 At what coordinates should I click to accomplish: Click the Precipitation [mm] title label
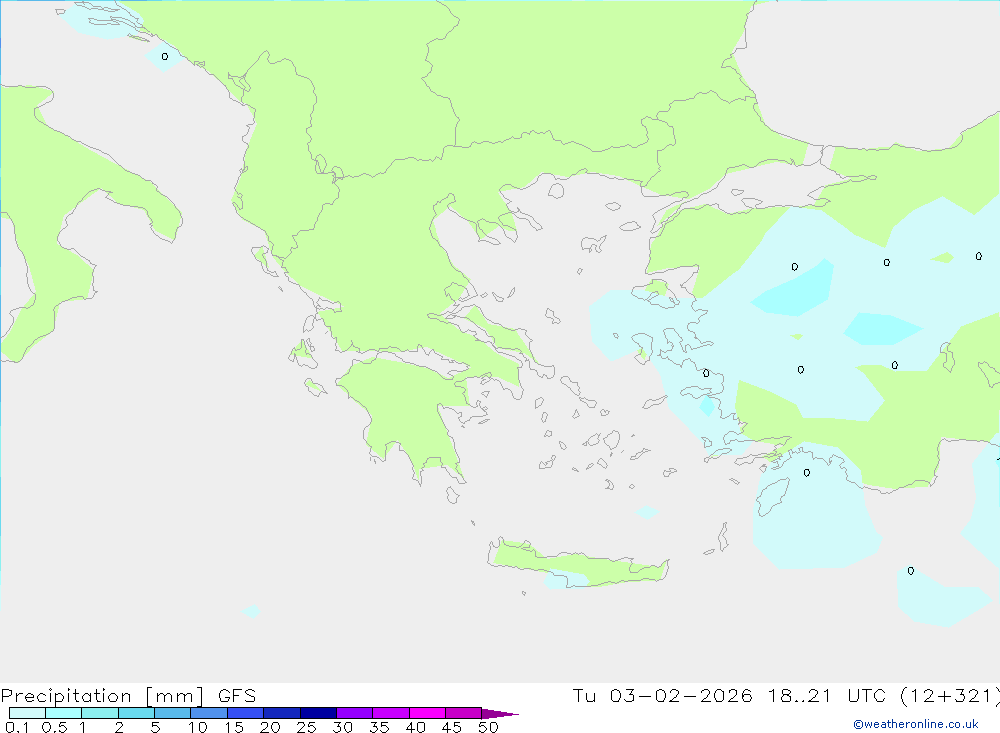pyautogui.click(x=102, y=695)
